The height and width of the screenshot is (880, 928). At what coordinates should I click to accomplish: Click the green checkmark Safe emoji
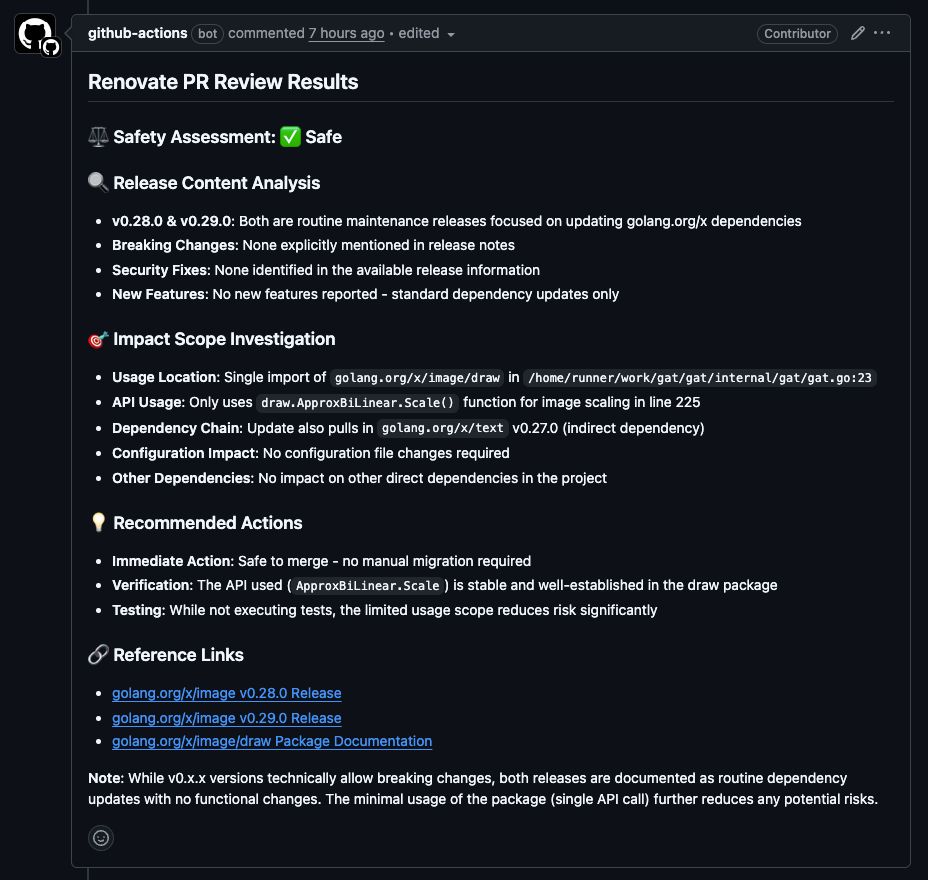[x=290, y=137]
